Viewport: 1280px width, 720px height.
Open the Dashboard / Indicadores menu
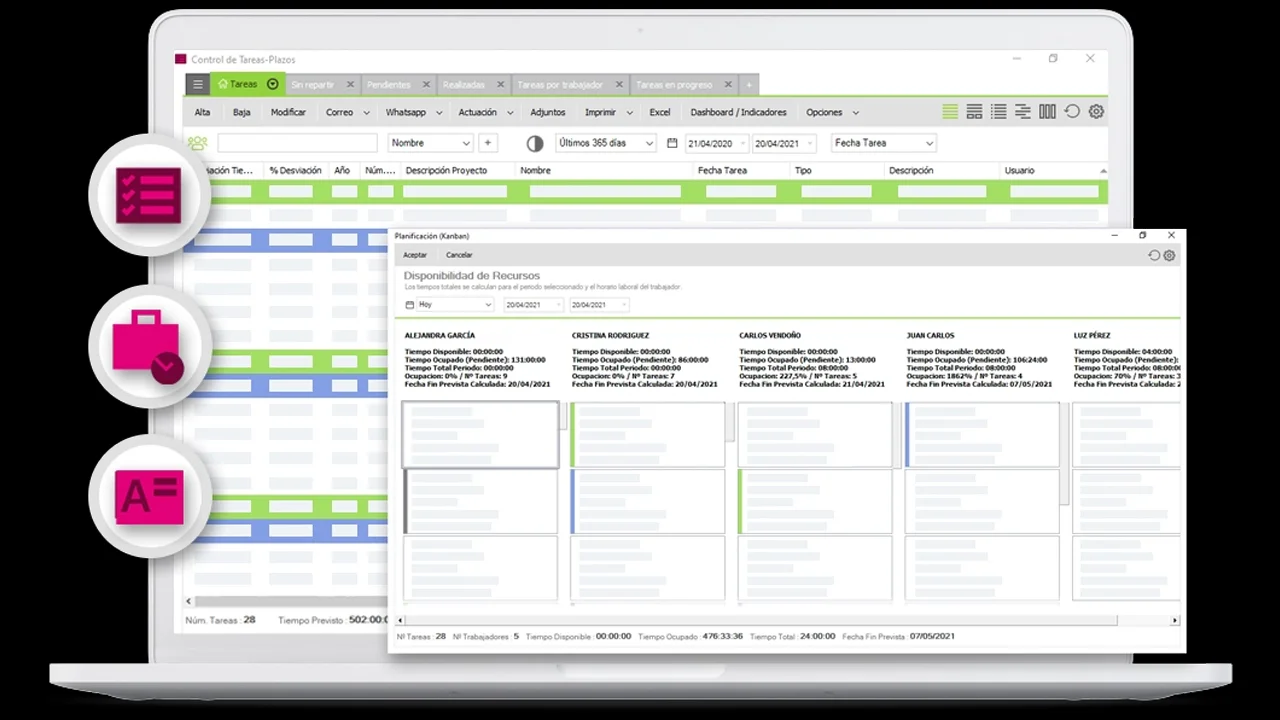point(738,112)
